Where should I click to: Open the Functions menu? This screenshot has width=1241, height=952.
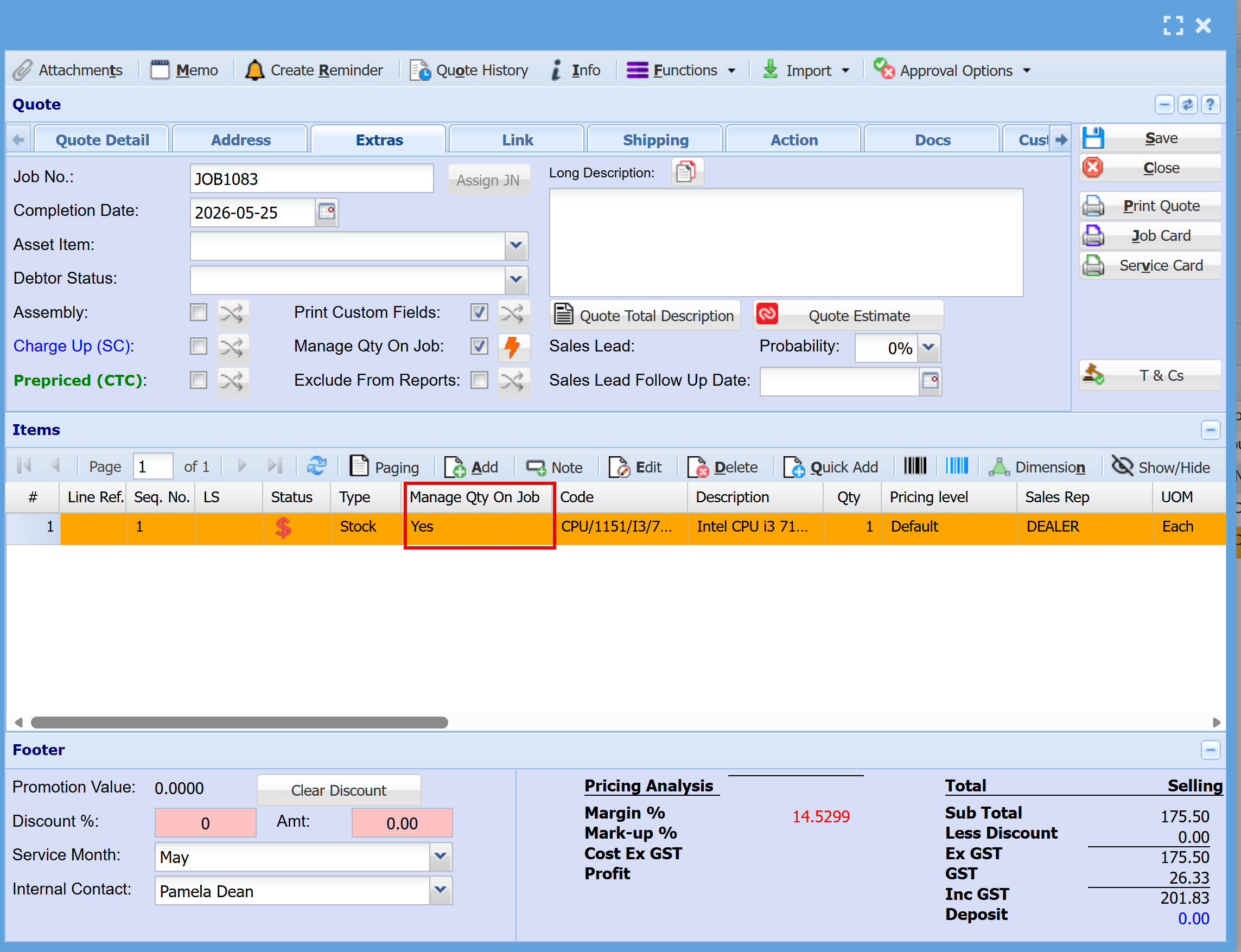click(681, 71)
